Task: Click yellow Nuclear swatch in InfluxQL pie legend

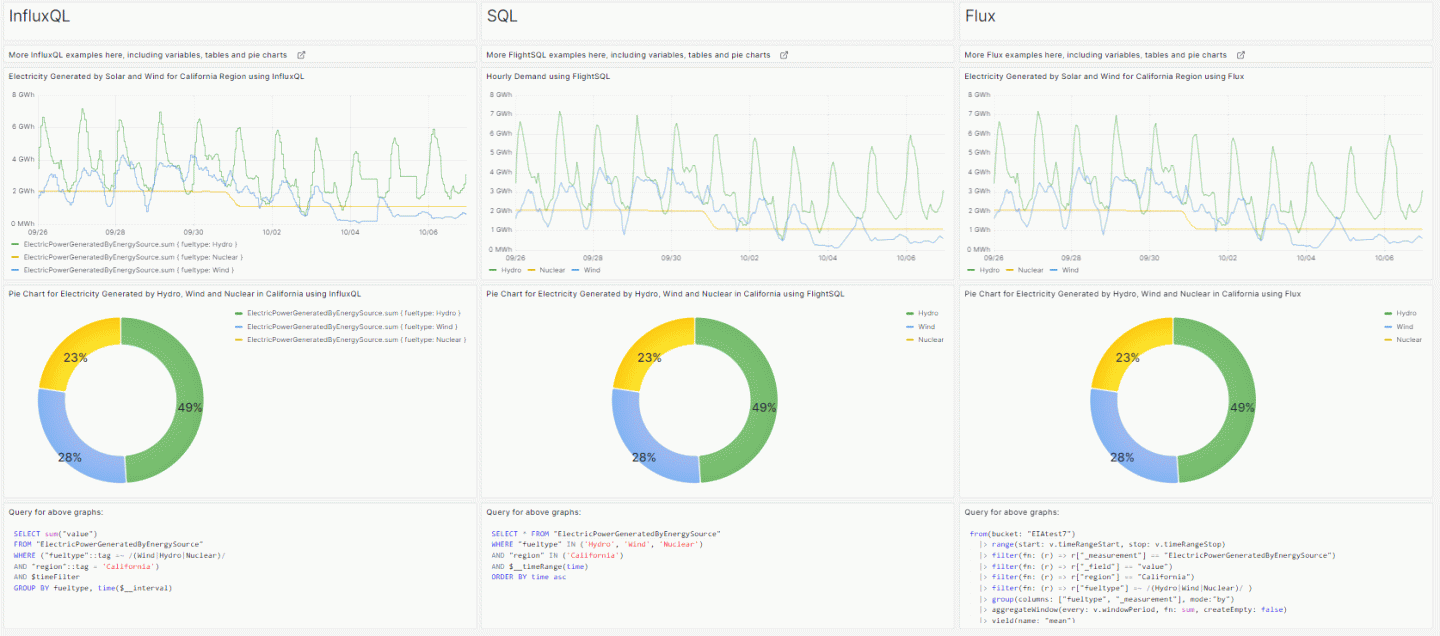Action: tap(237, 340)
